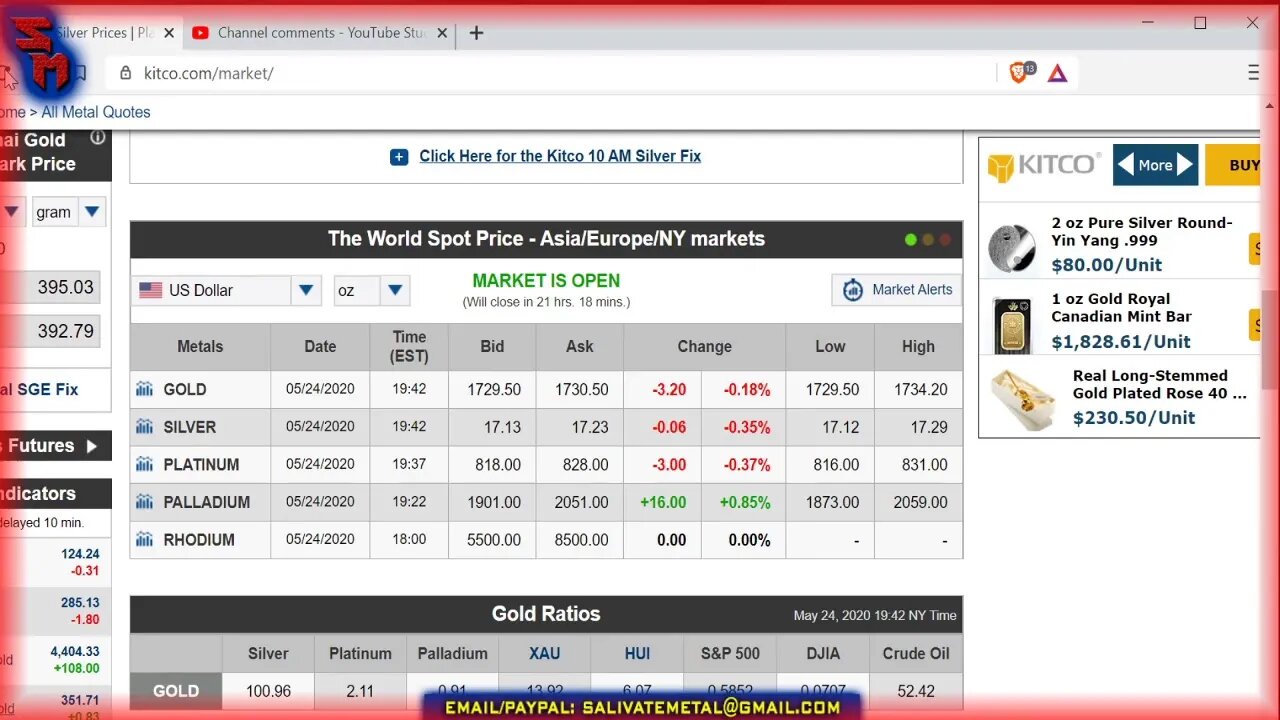Click the indicator value 4,404.33
1280x720 pixels.
75,651
